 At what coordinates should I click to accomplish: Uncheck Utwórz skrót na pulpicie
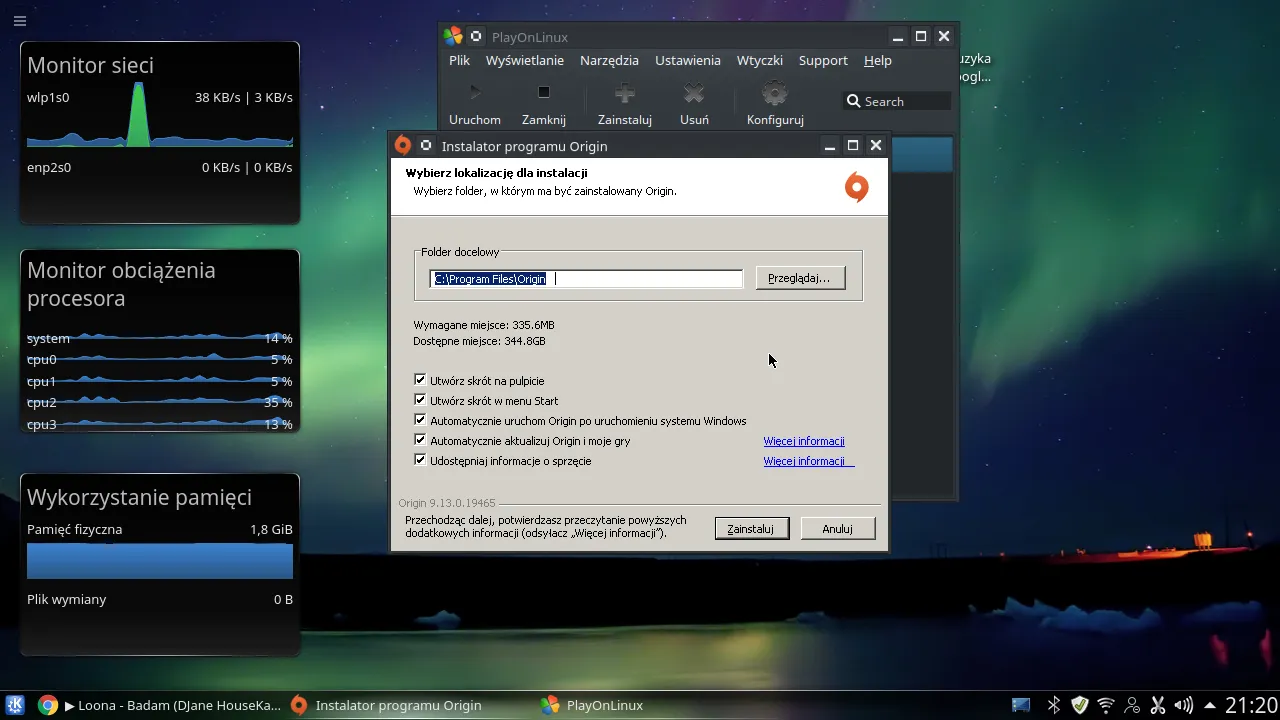point(420,380)
